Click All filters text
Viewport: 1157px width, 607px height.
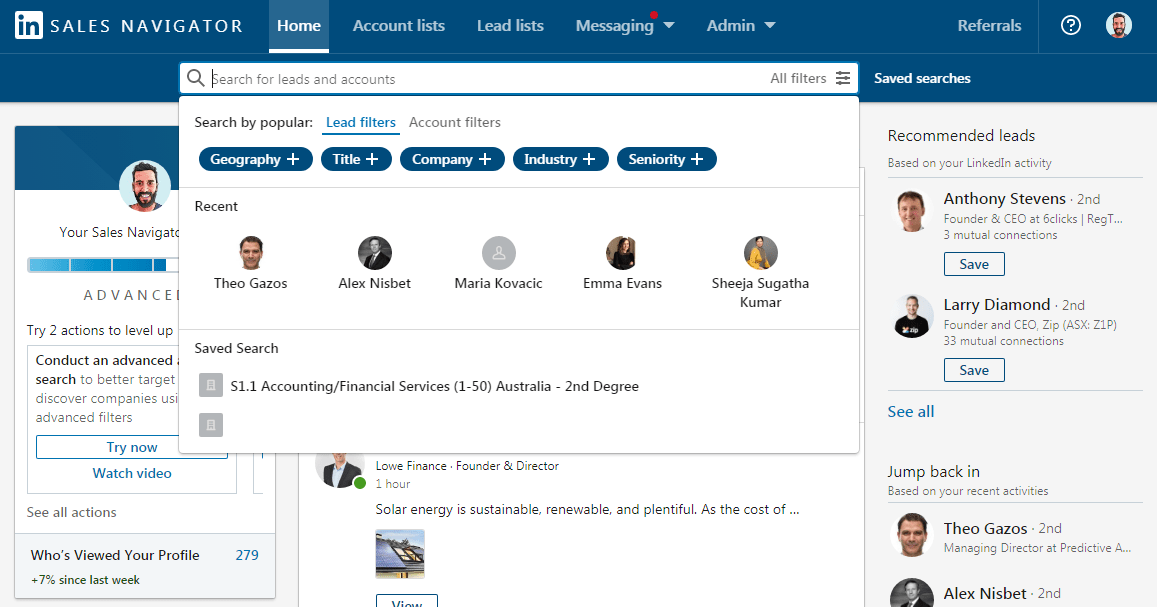pyautogui.click(x=798, y=78)
